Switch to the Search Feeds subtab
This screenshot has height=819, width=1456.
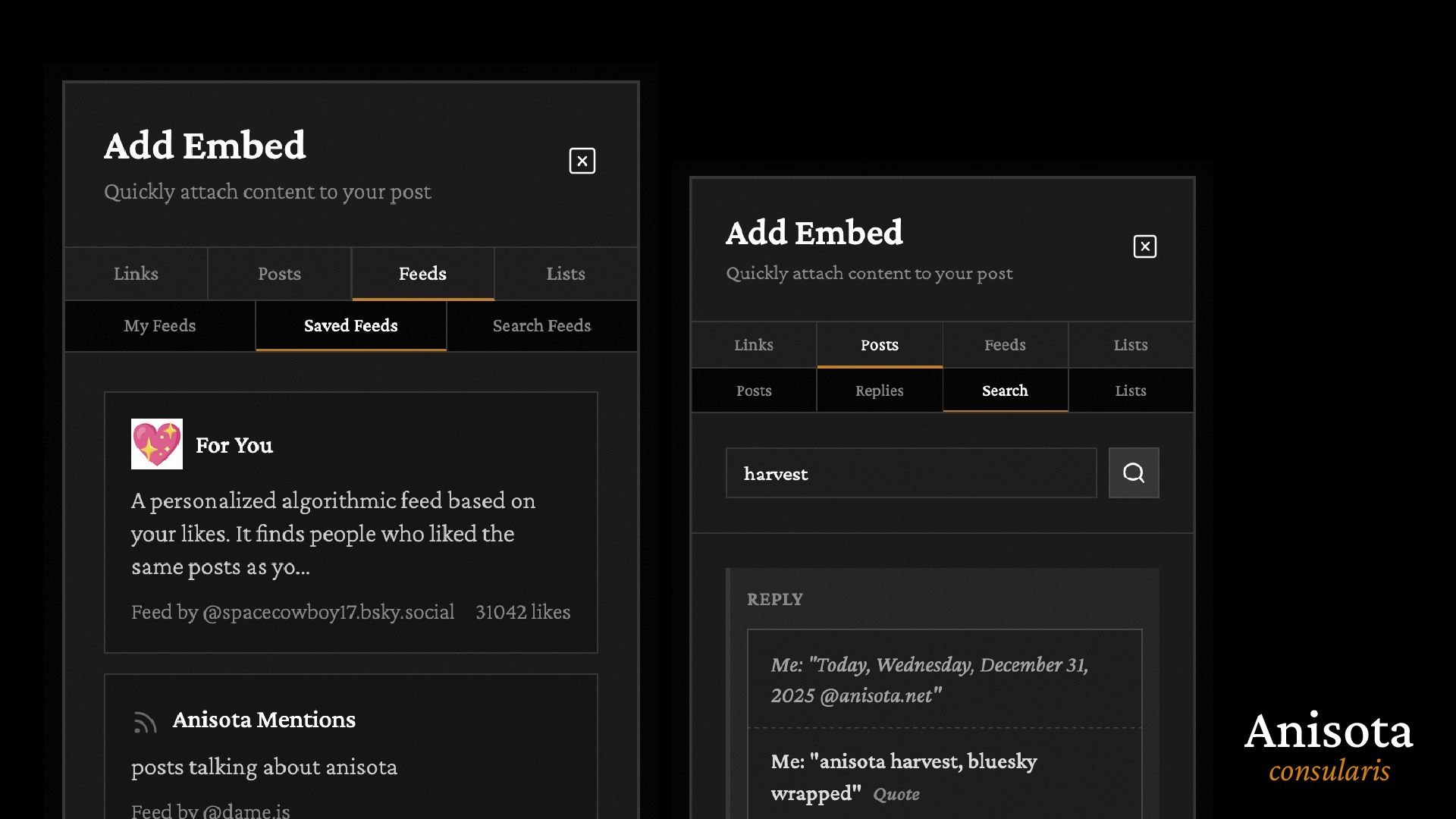coord(541,326)
